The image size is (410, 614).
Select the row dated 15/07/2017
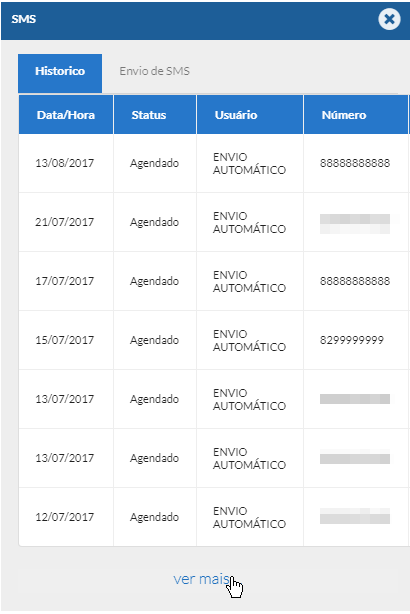click(214, 340)
